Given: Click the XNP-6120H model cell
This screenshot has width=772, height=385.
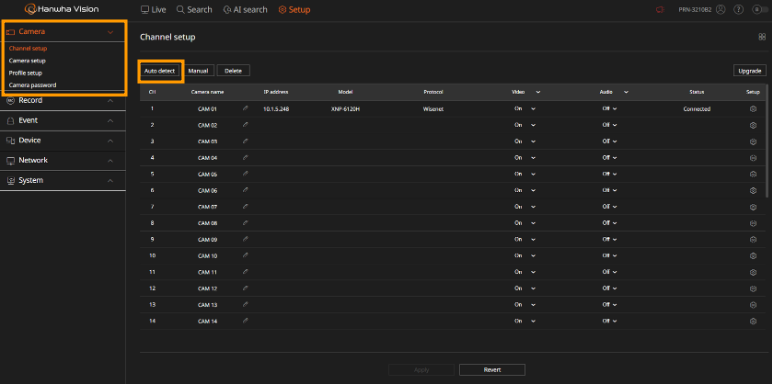Looking at the screenshot, I should point(346,109).
